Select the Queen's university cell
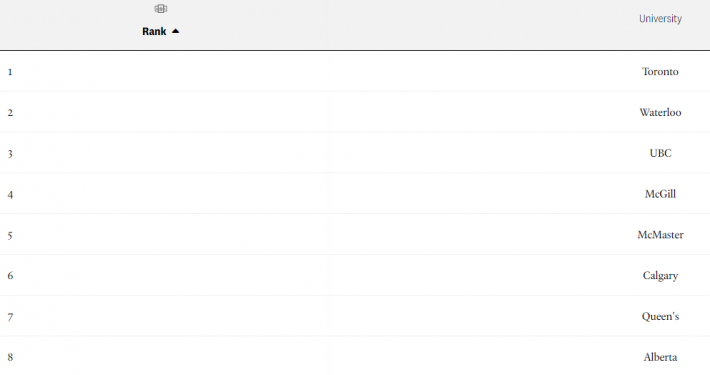The image size is (710, 375). [660, 316]
